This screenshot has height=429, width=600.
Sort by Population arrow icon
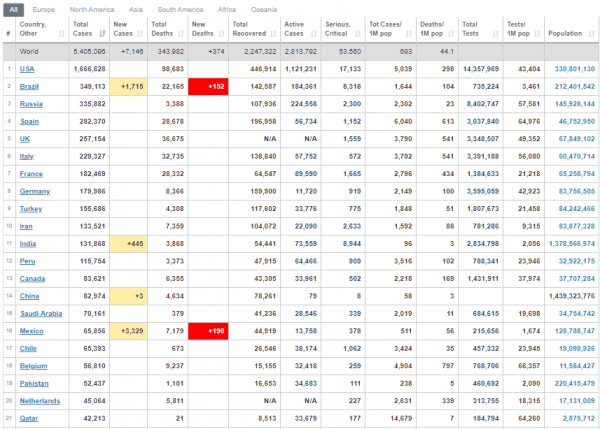(x=592, y=34)
